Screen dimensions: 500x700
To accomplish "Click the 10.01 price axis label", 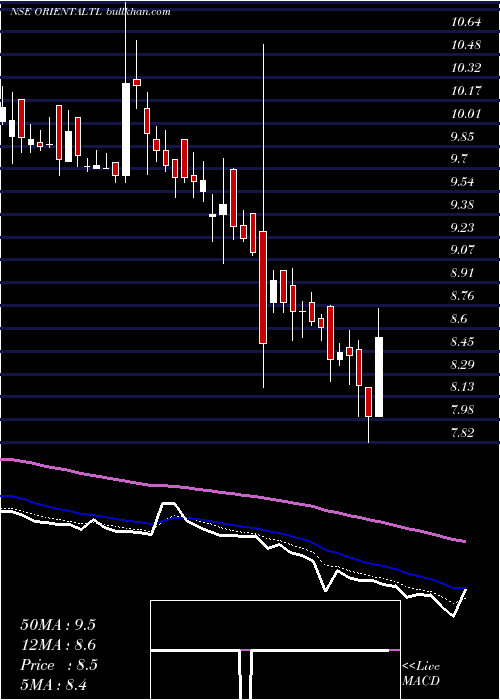I will 466,113.
